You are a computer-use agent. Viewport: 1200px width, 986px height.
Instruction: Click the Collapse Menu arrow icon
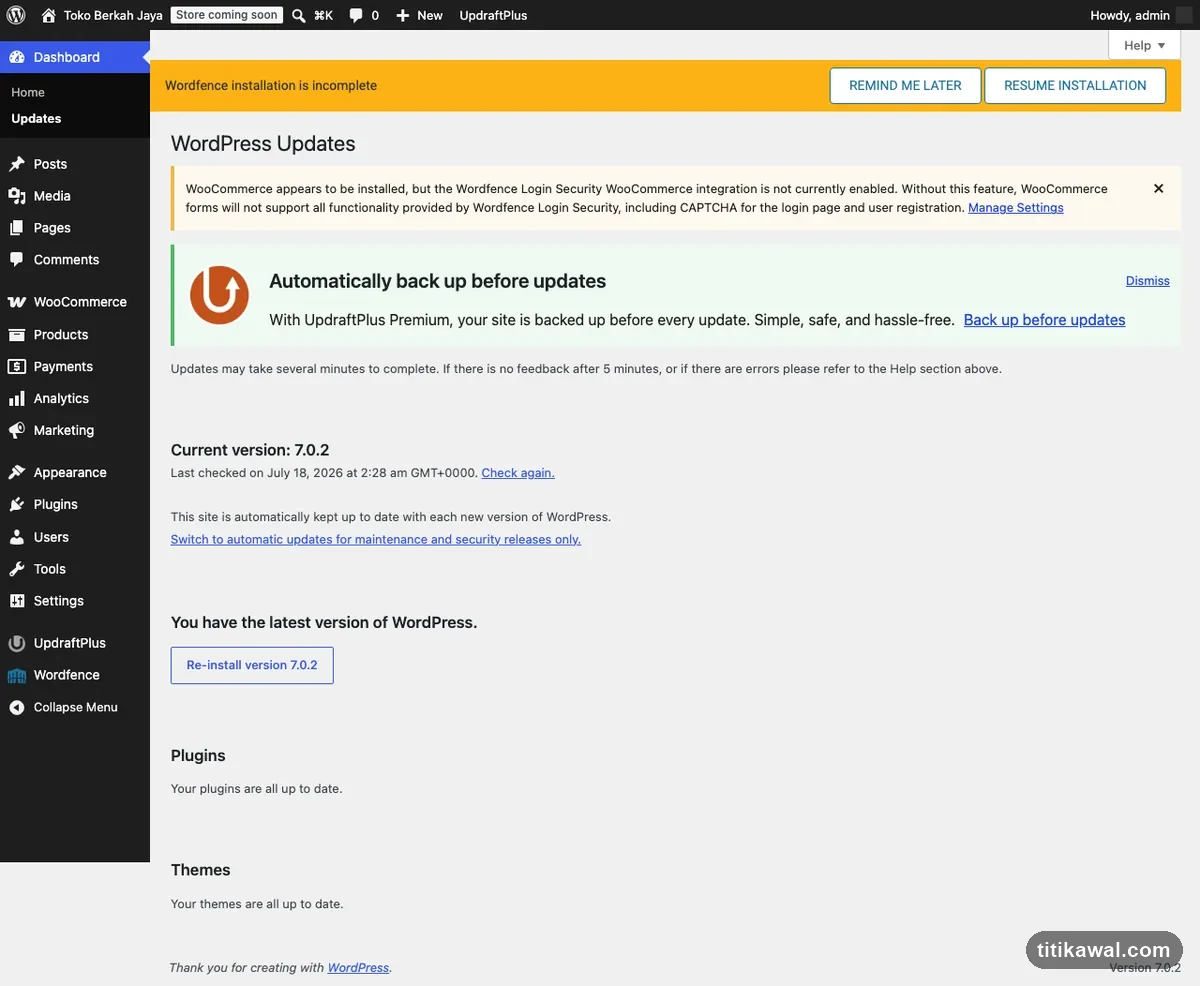click(17, 707)
